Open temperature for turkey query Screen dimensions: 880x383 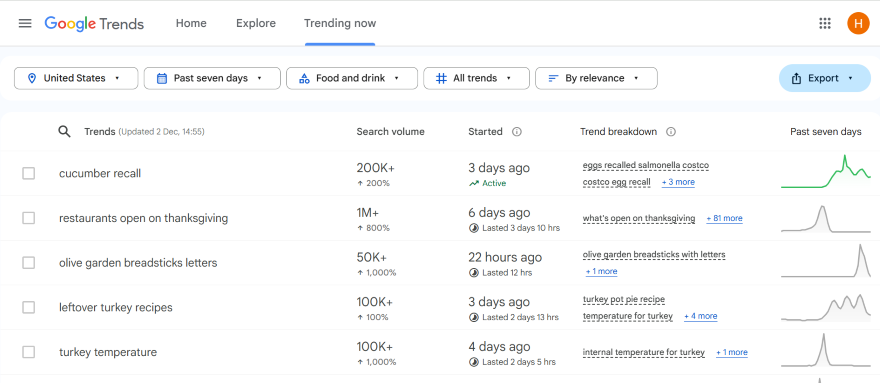[x=627, y=316]
